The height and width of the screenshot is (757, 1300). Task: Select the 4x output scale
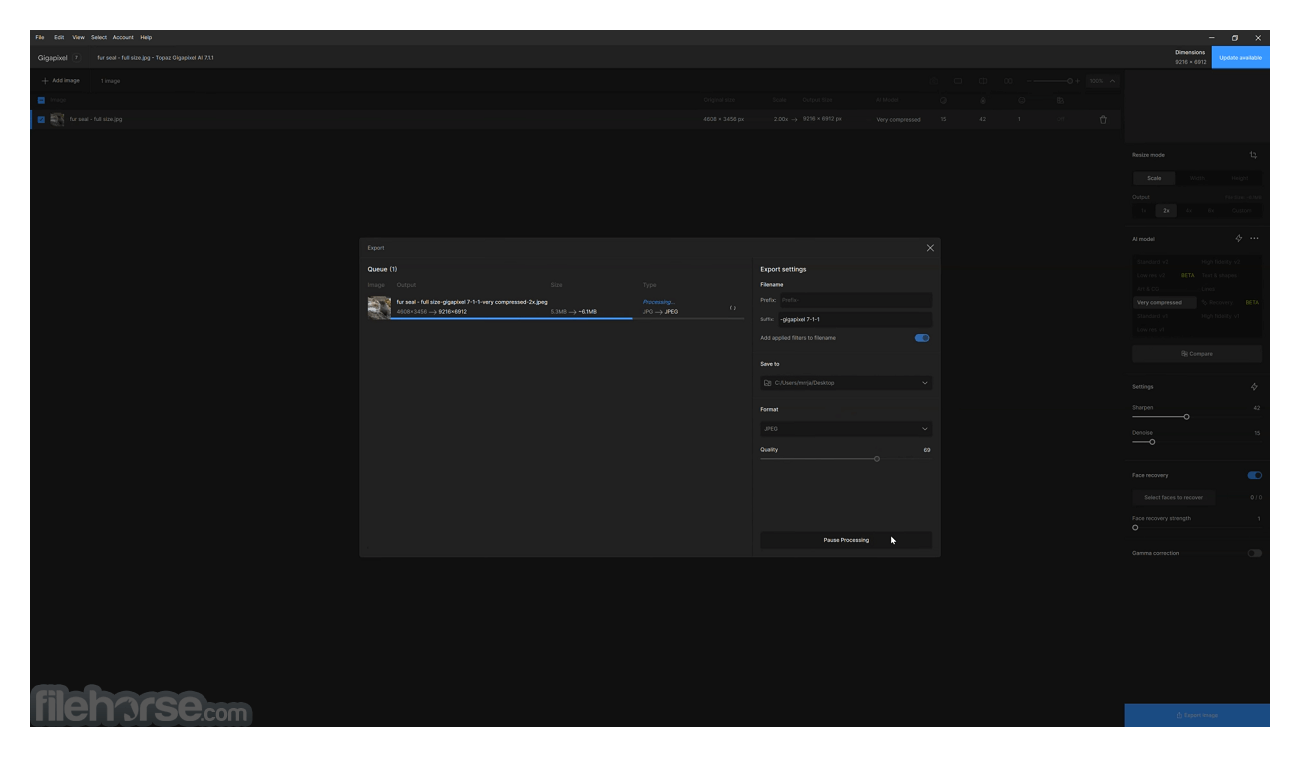pos(1189,211)
